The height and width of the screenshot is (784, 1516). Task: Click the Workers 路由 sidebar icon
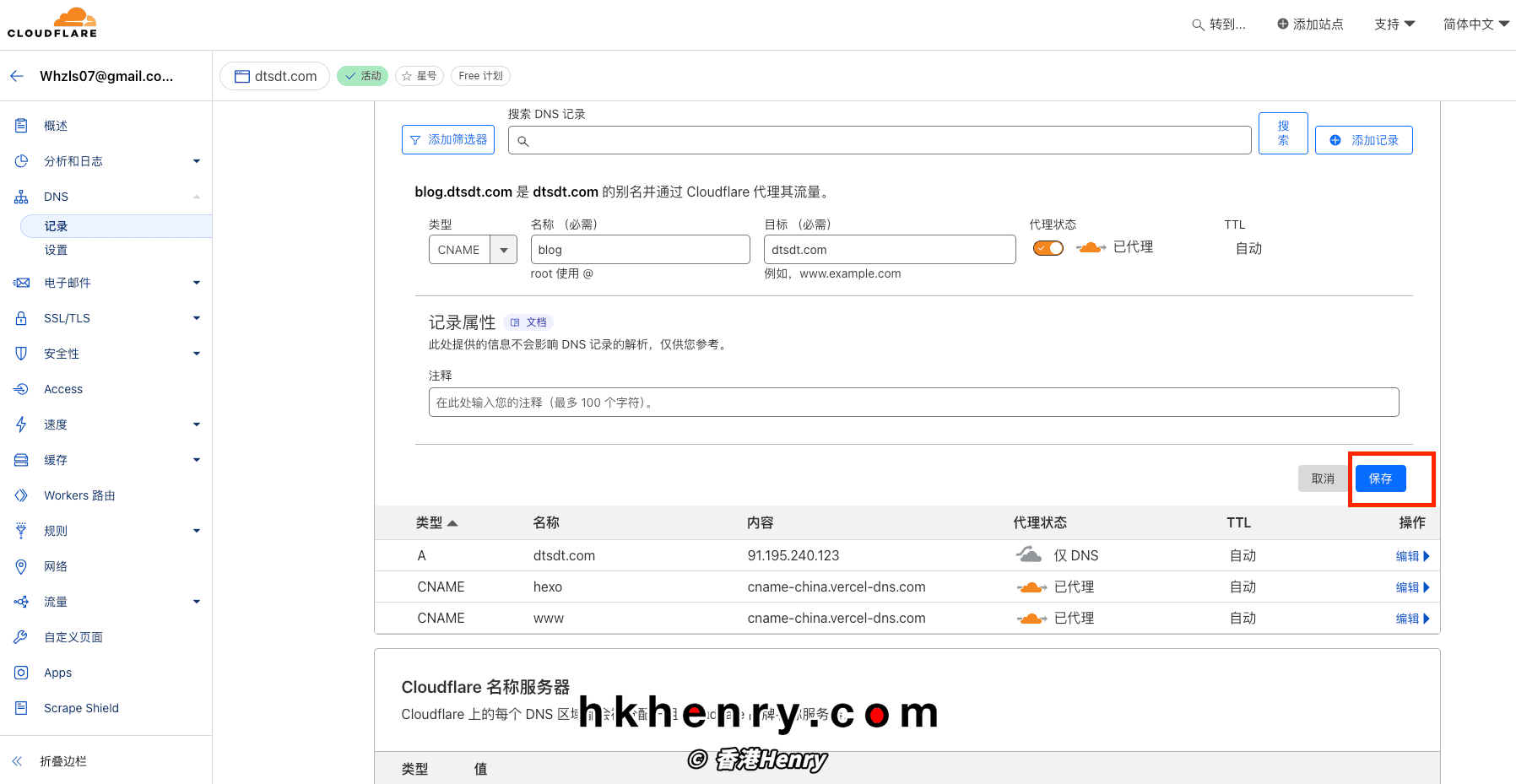21,495
